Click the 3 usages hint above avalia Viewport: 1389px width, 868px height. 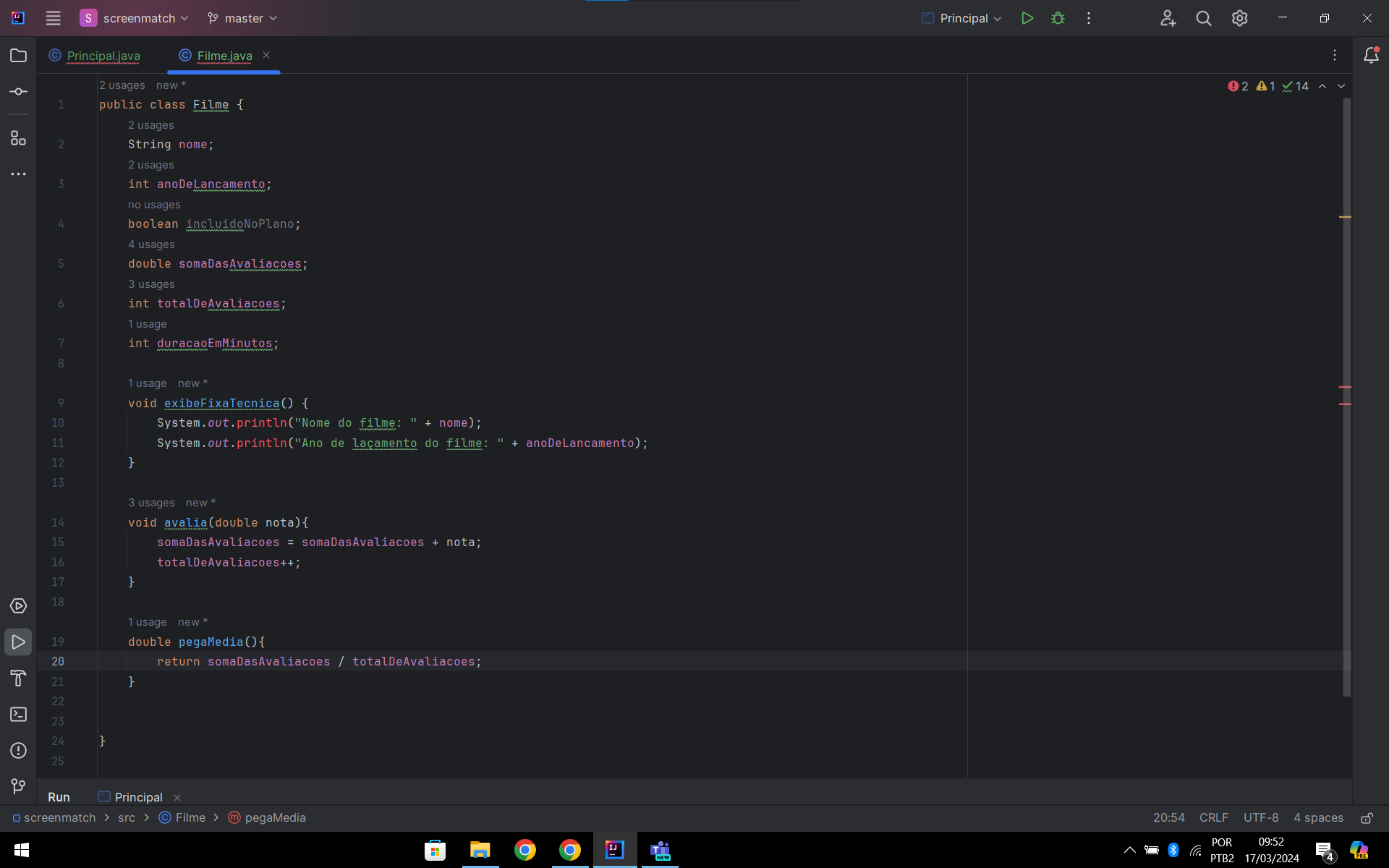151,503
